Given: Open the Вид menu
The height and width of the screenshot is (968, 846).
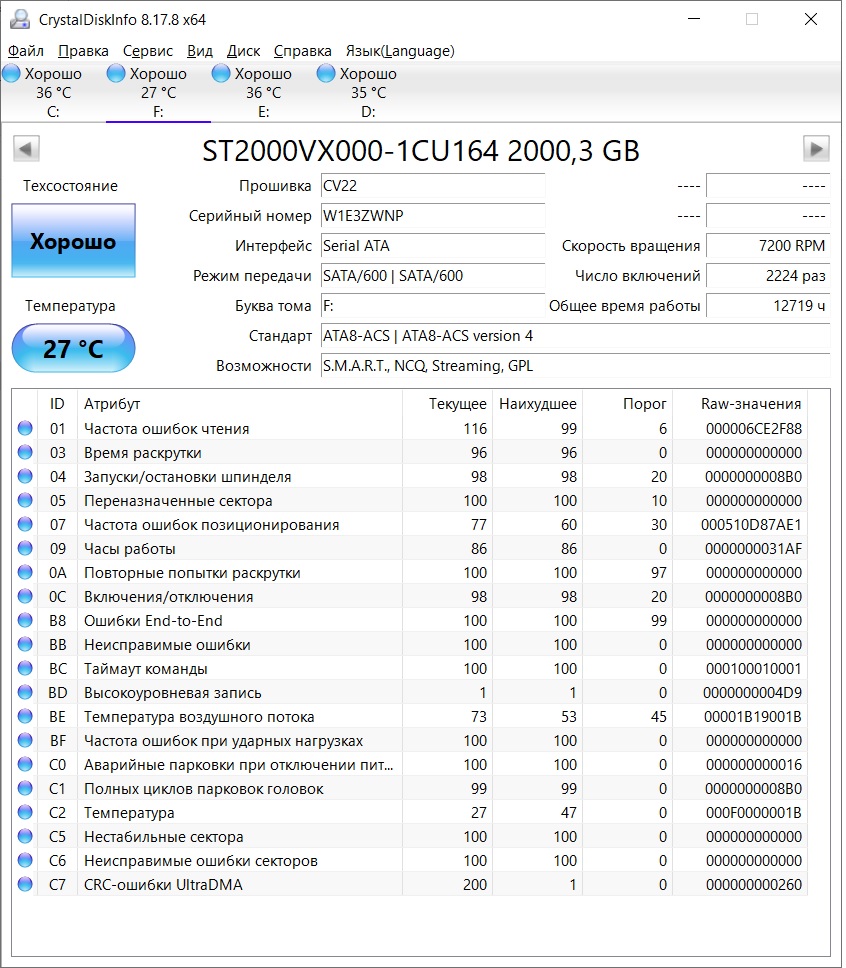Looking at the screenshot, I should (x=199, y=51).
